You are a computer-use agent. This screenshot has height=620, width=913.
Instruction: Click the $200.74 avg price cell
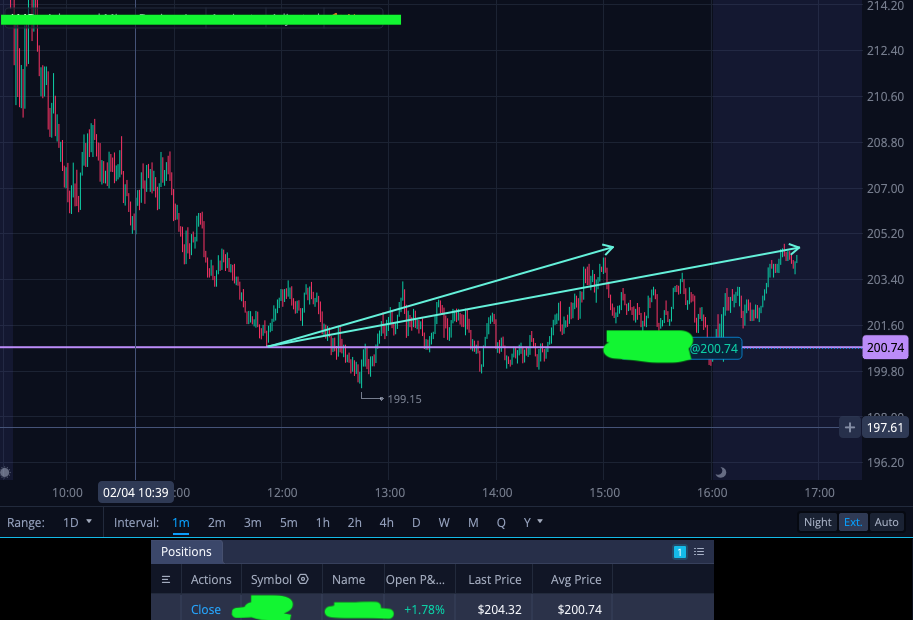coord(579,610)
